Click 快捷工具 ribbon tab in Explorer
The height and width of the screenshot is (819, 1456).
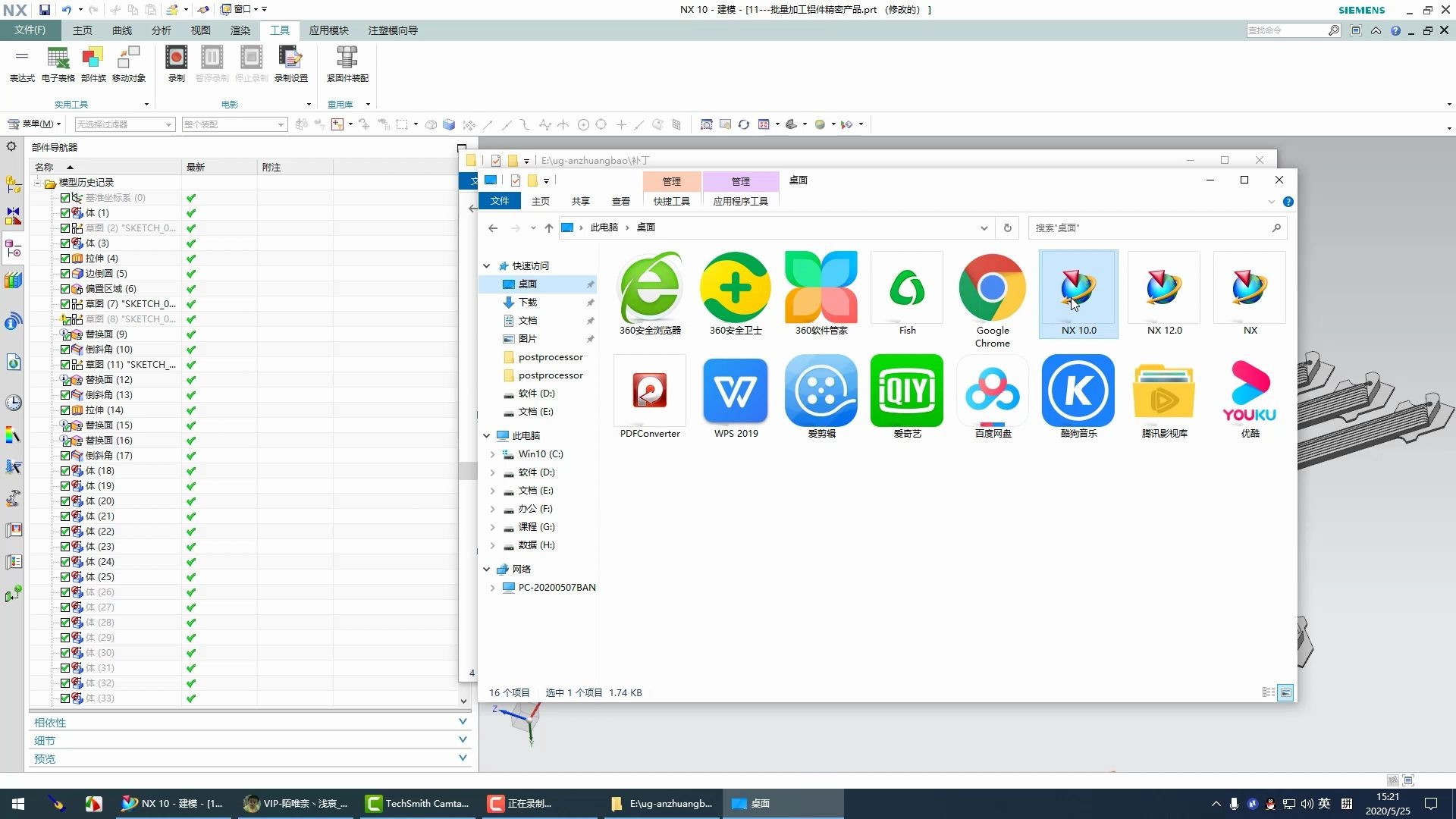672,201
